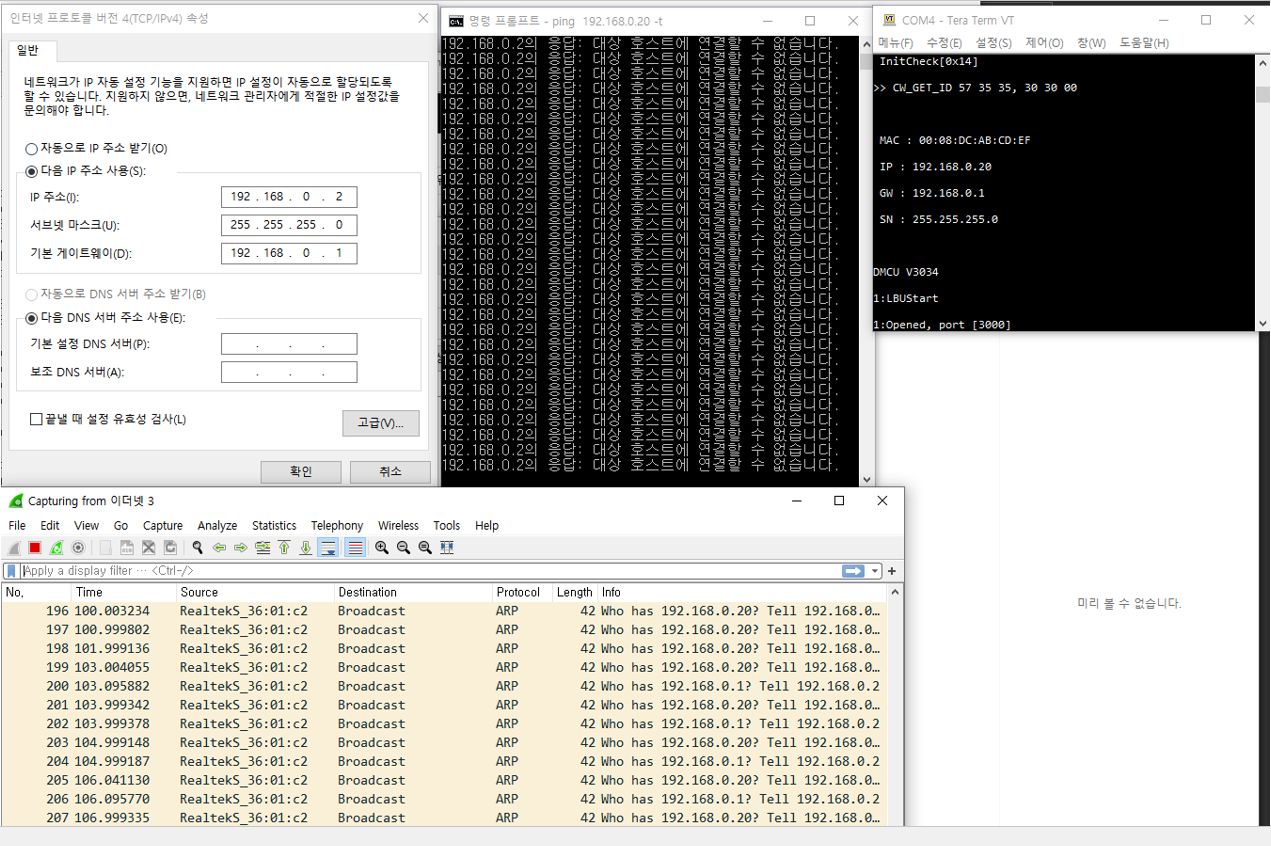
Task: Click the Resize columns toolbar icon
Action: pyautogui.click(x=447, y=547)
